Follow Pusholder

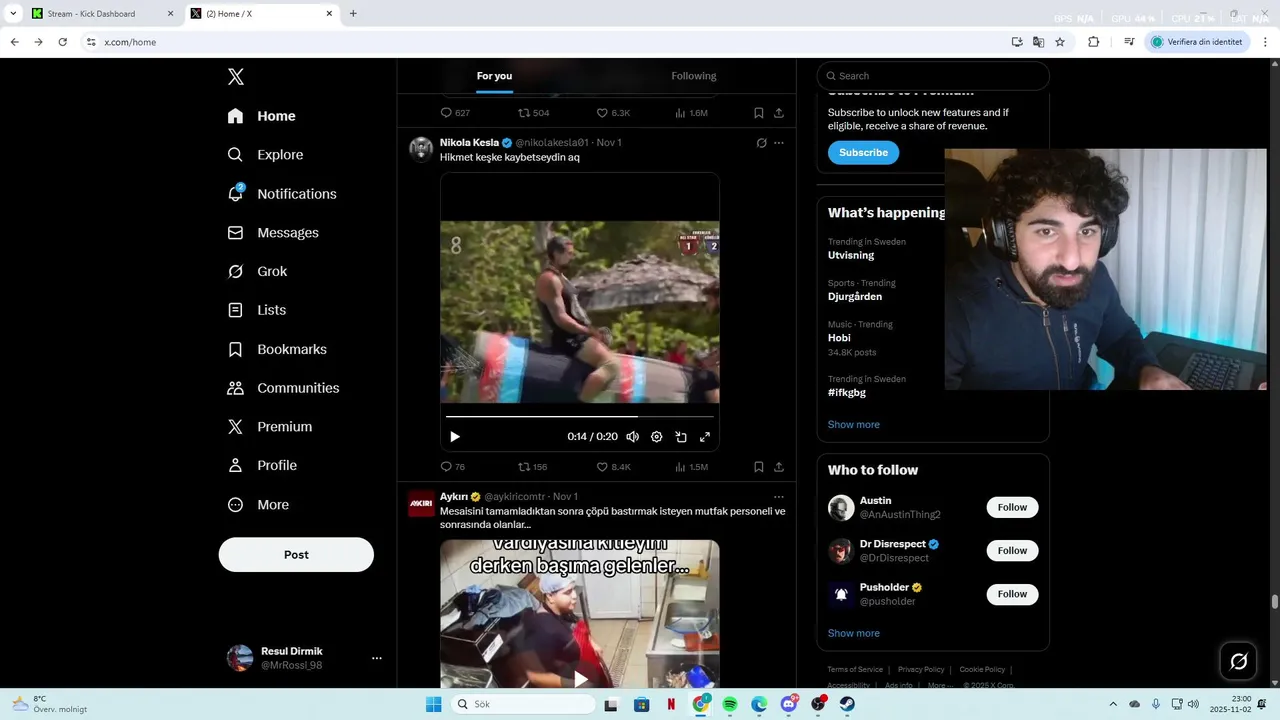(x=1012, y=594)
